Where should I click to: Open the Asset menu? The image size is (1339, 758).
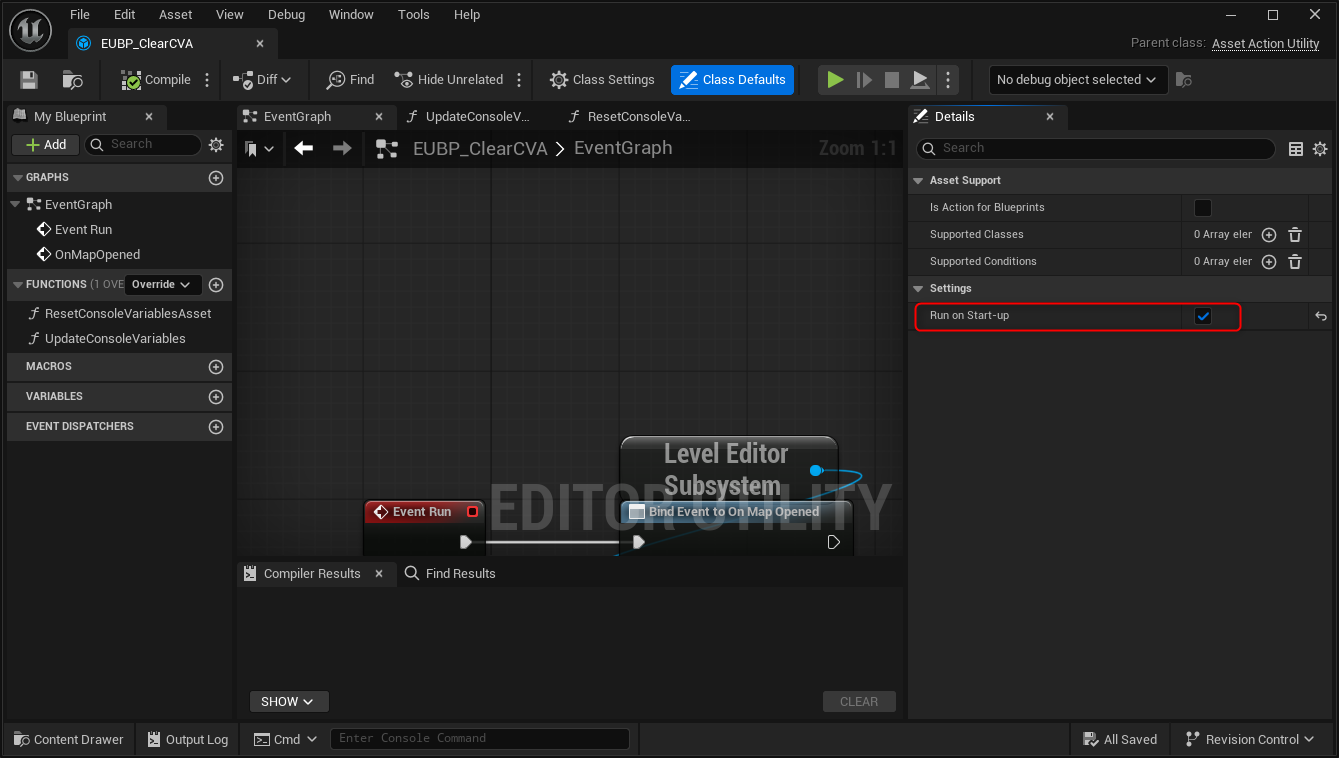[x=176, y=15]
